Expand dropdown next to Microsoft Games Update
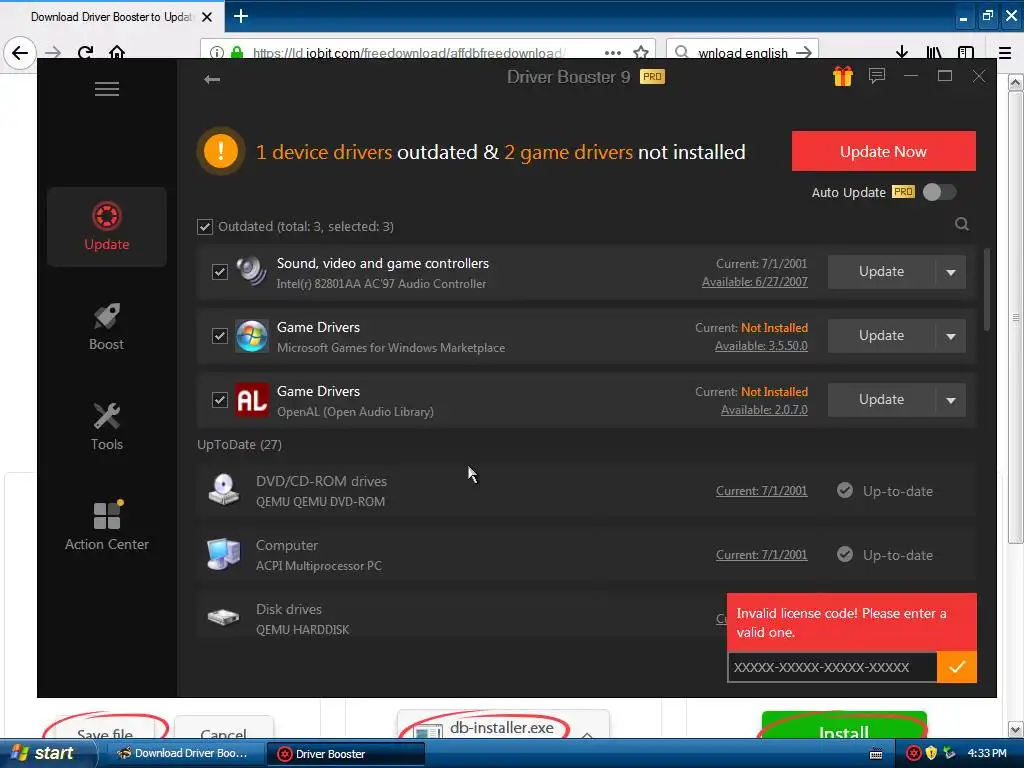This screenshot has height=768, width=1024. tap(951, 336)
